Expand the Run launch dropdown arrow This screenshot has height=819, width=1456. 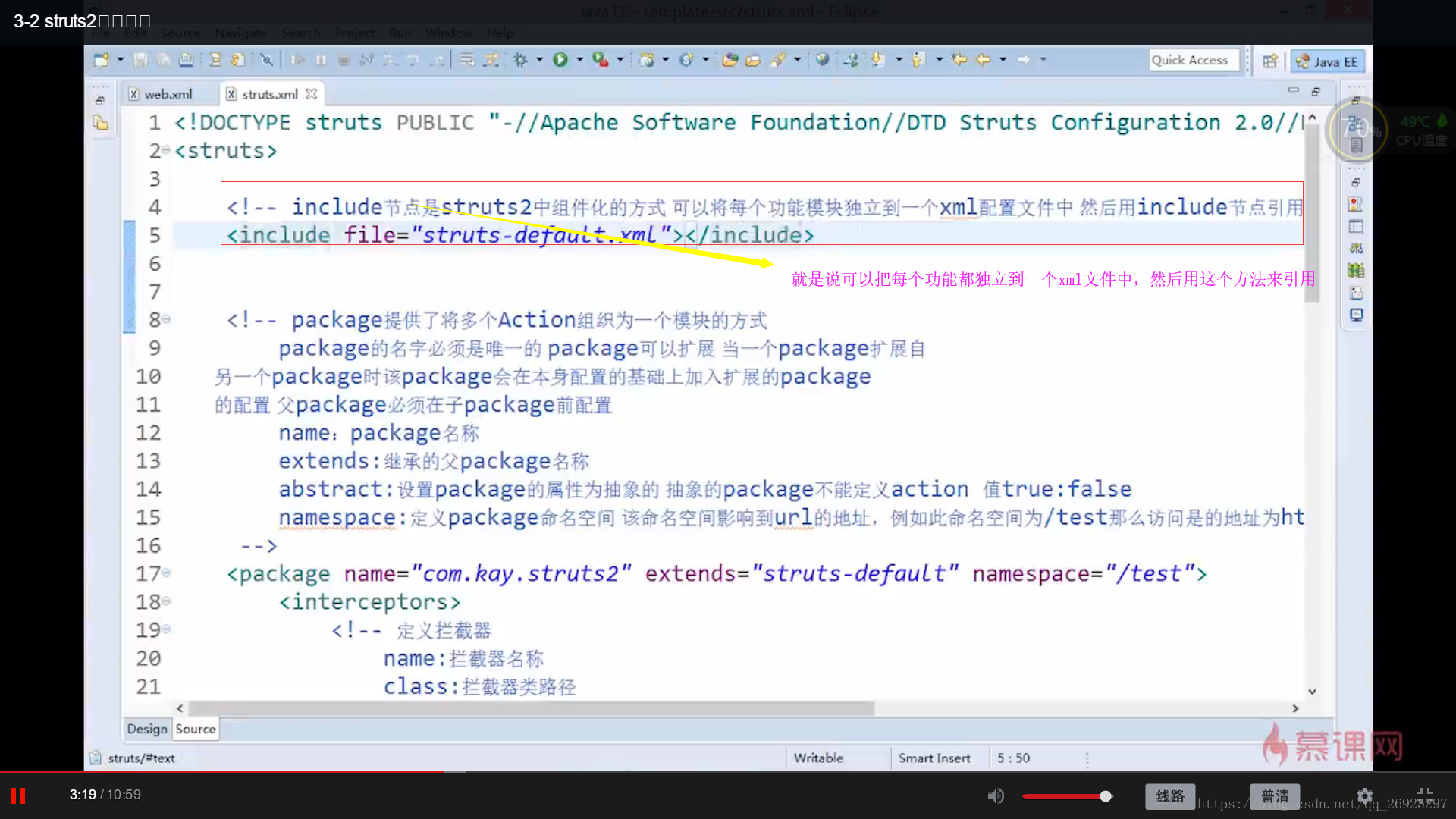click(579, 60)
